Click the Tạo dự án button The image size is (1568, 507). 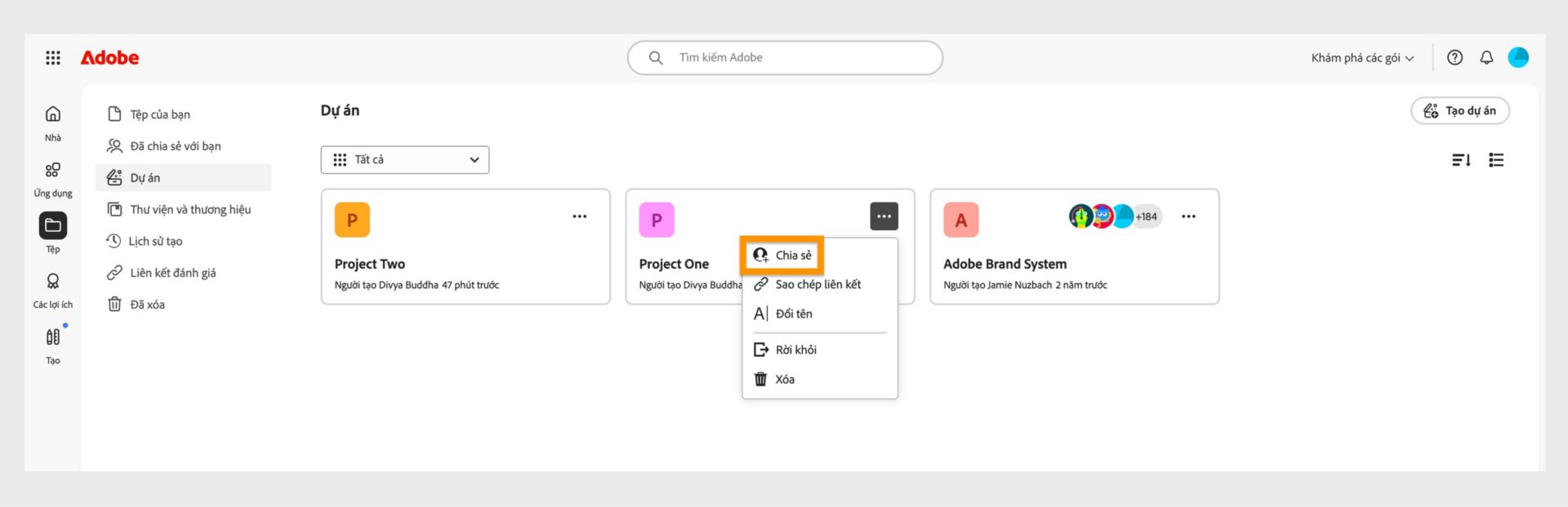coord(1460,111)
